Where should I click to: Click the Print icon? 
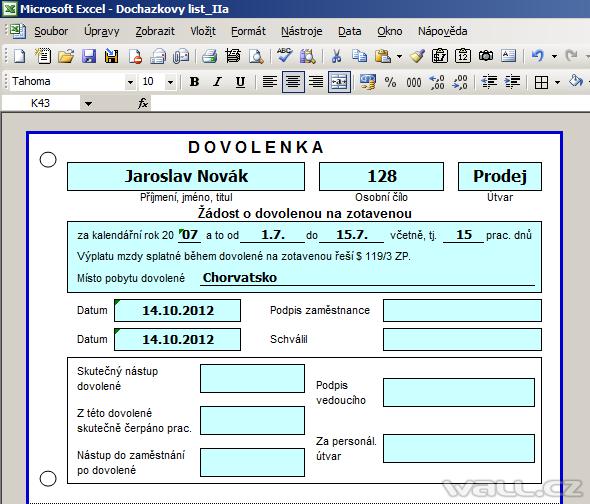click(x=210, y=56)
